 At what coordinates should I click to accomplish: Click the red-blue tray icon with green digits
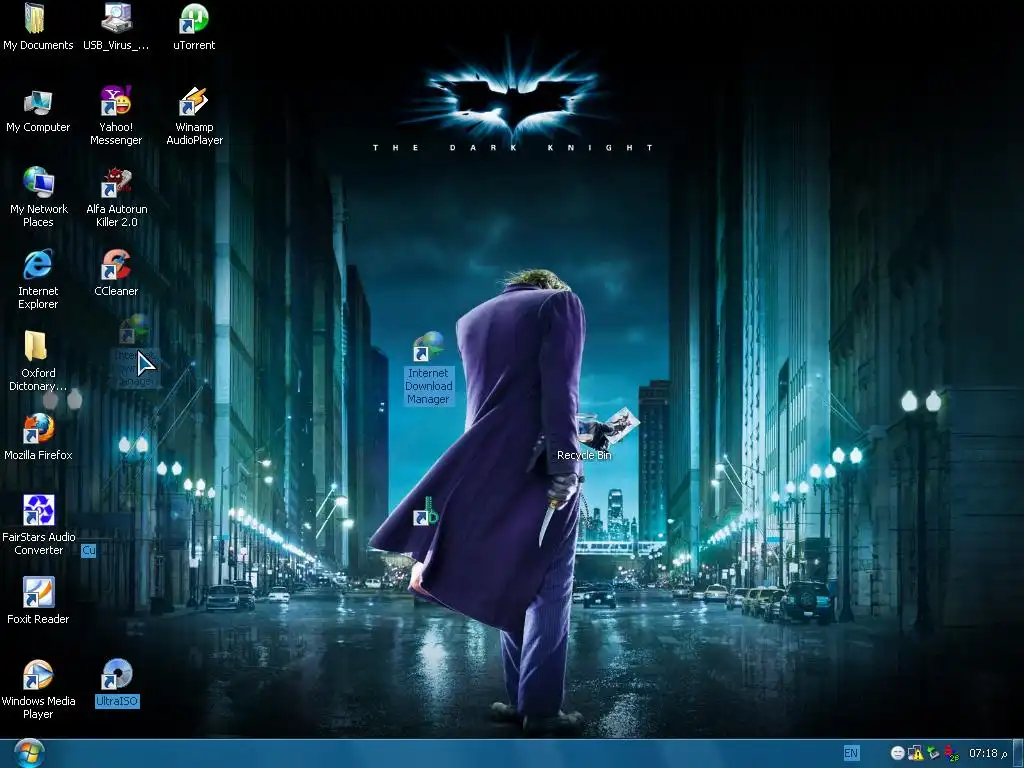(952, 753)
